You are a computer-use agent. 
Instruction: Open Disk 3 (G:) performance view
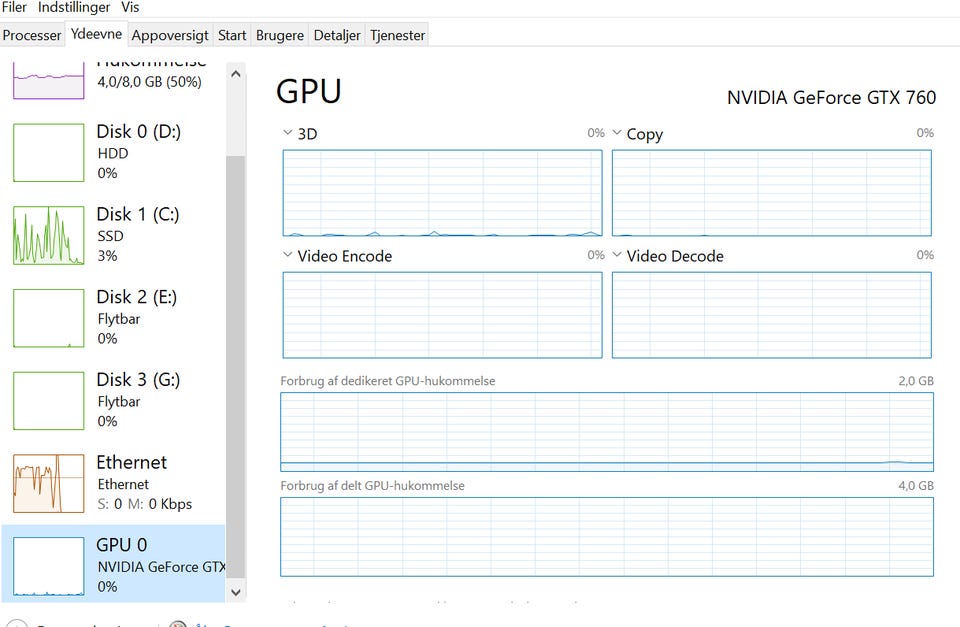pos(48,400)
